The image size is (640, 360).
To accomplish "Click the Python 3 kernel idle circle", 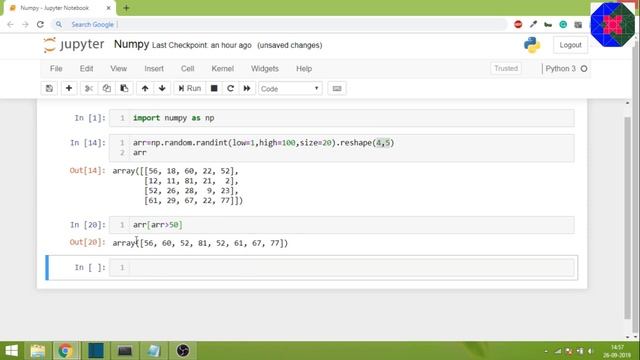I will (x=584, y=69).
